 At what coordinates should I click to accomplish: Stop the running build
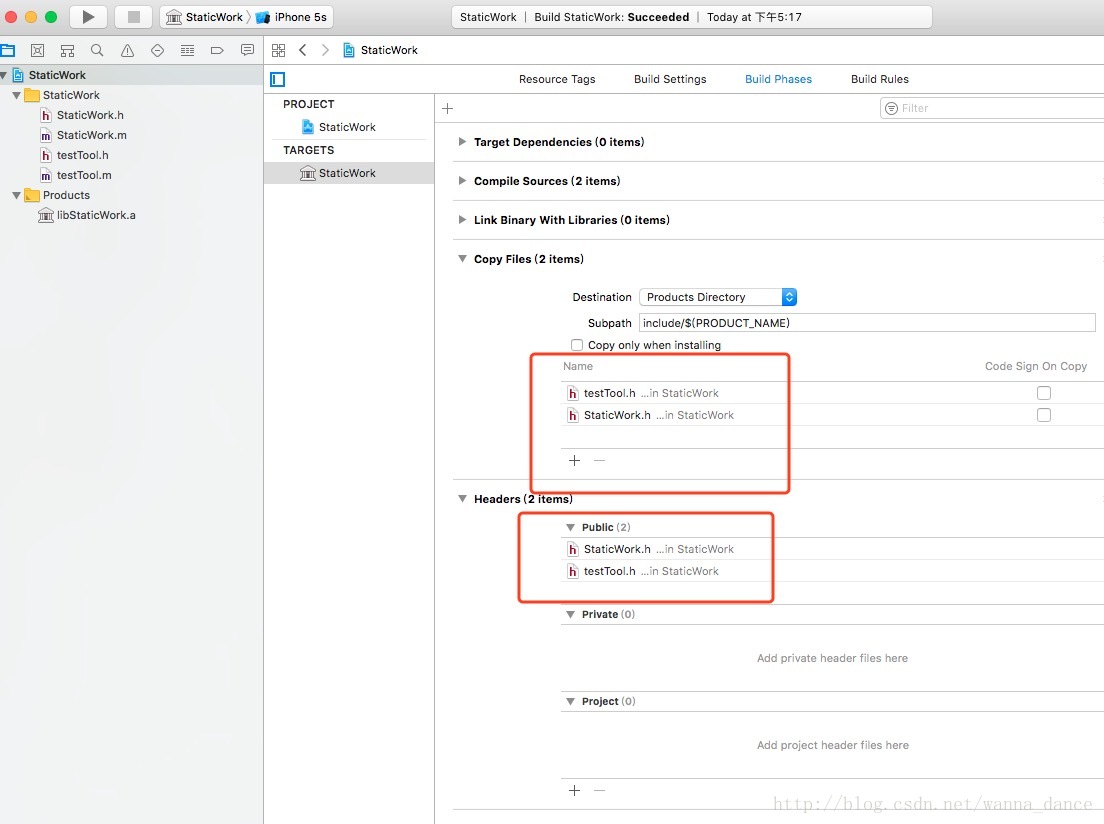pyautogui.click(x=133, y=17)
